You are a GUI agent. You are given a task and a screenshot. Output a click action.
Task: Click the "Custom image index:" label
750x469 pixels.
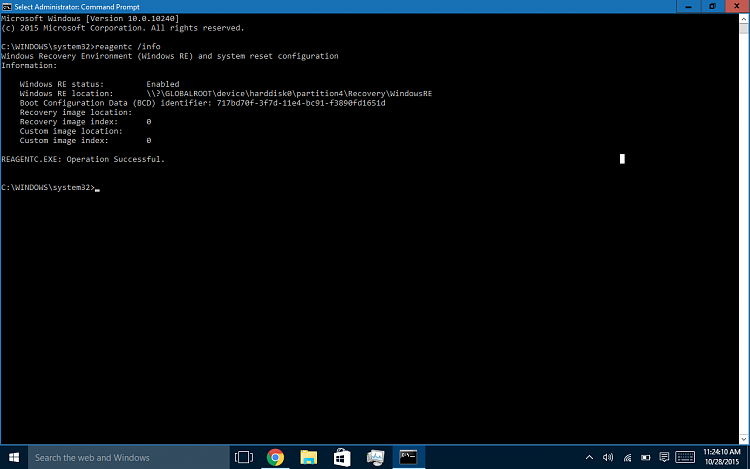pos(64,141)
